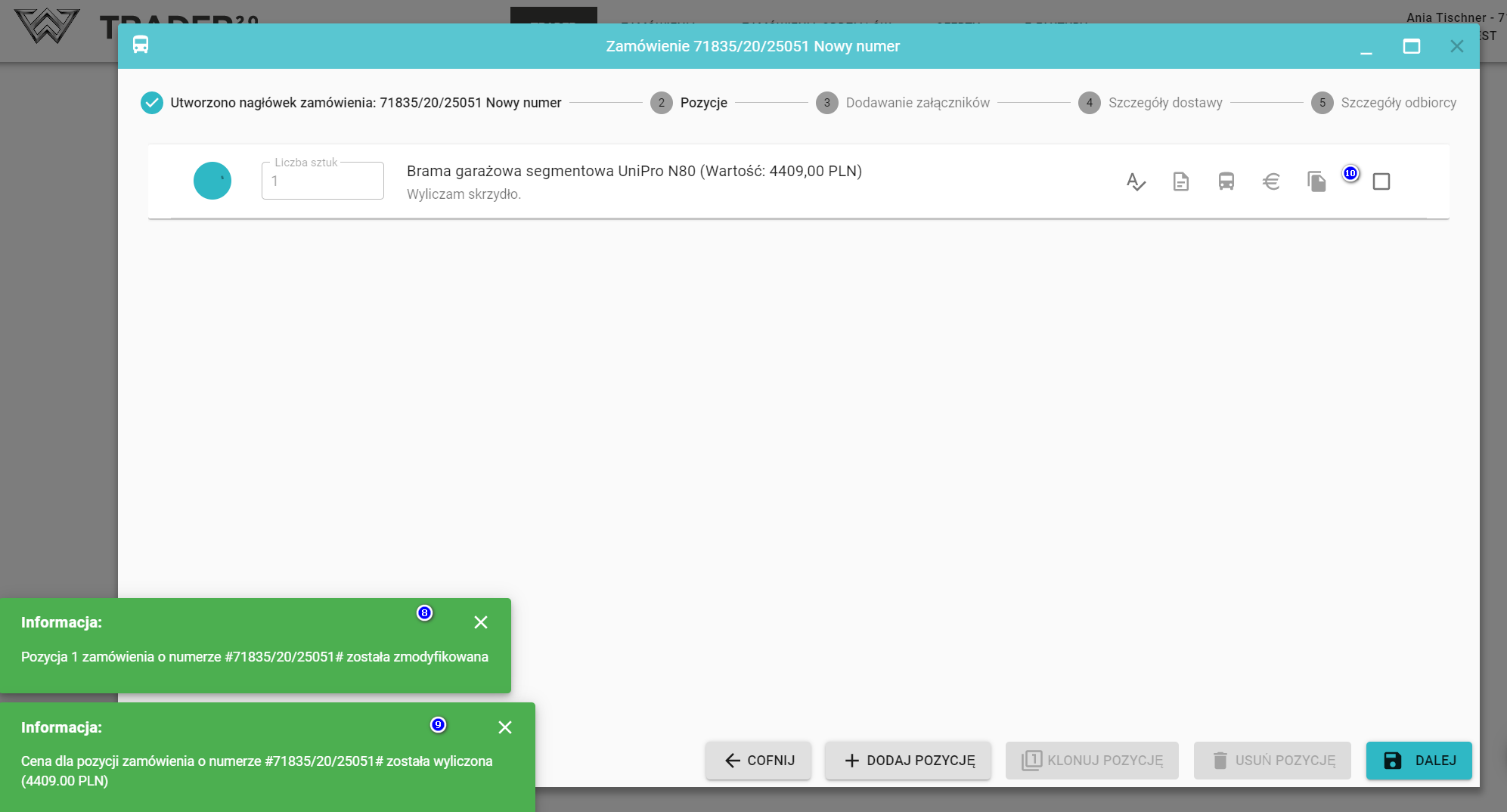This screenshot has width=1507, height=812.
Task: Click the copy pages icon in the position row
Action: 1316,181
